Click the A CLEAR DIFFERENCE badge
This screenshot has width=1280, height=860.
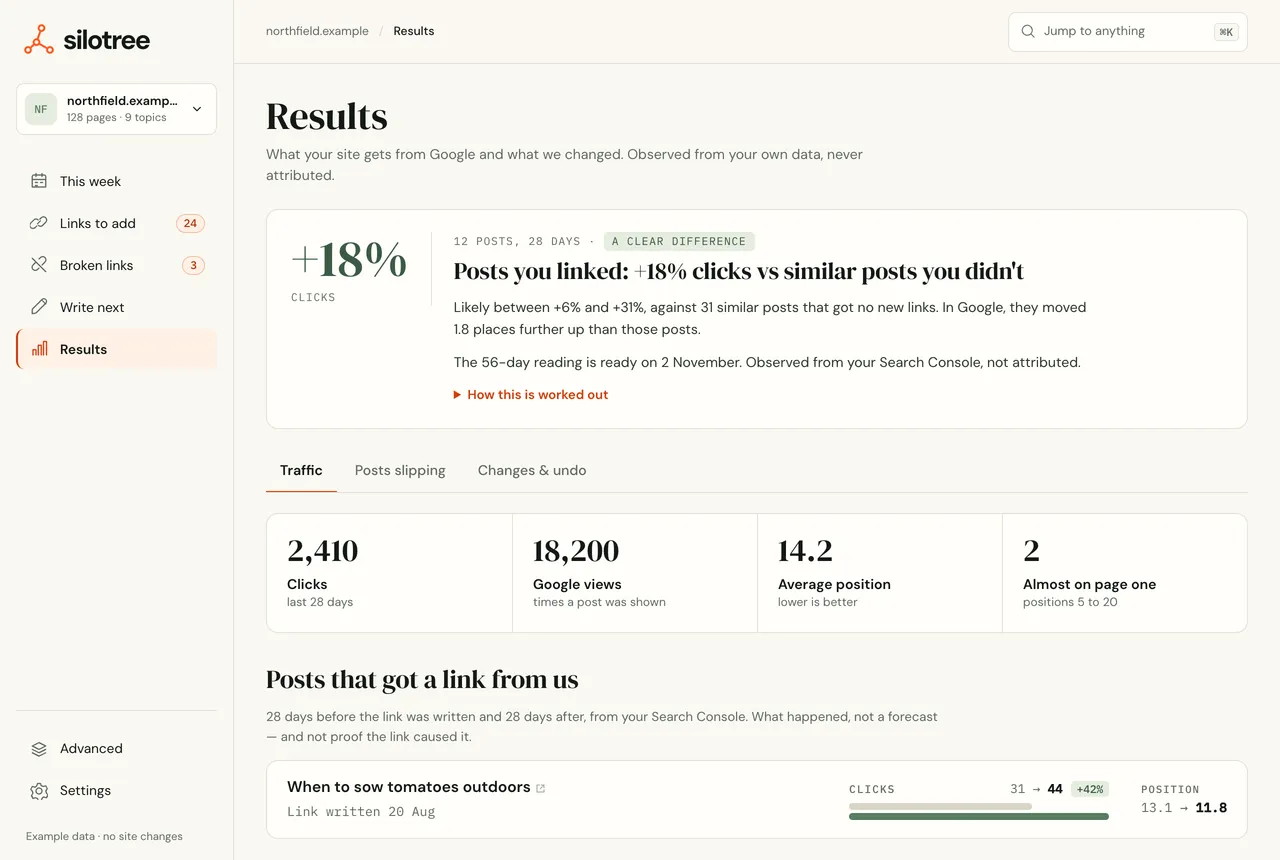coord(679,241)
